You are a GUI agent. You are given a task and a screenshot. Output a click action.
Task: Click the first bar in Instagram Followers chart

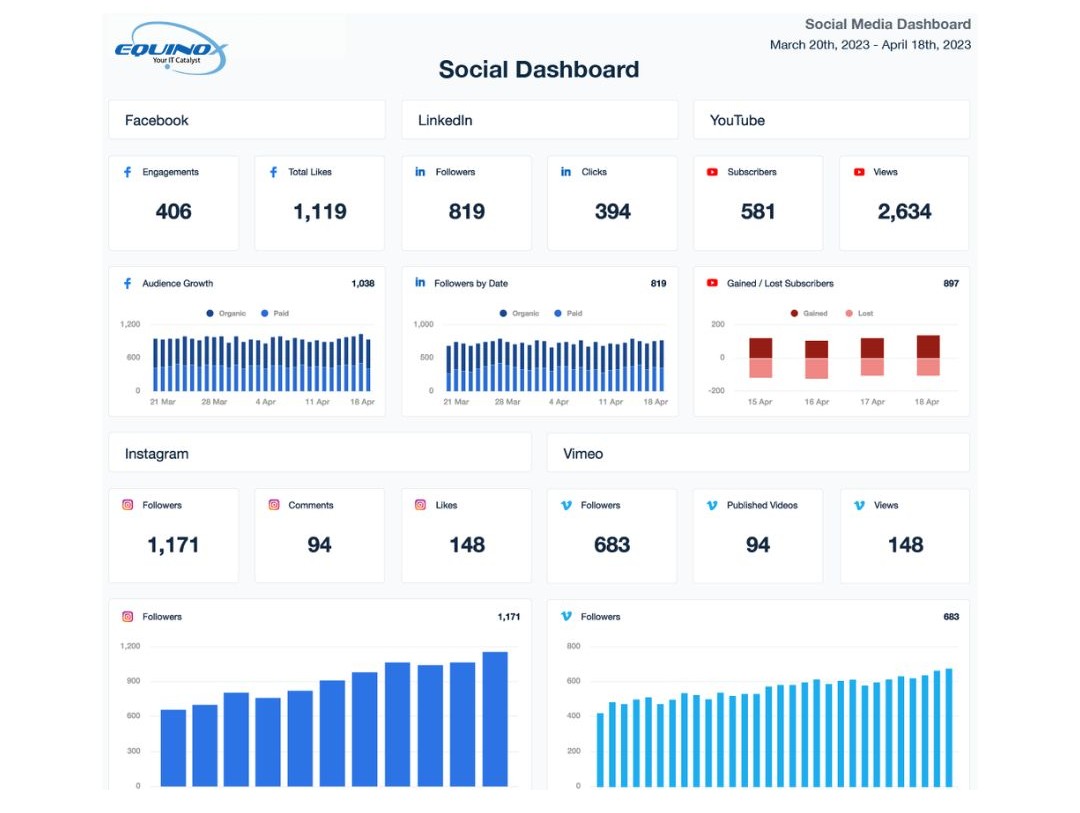pos(173,748)
